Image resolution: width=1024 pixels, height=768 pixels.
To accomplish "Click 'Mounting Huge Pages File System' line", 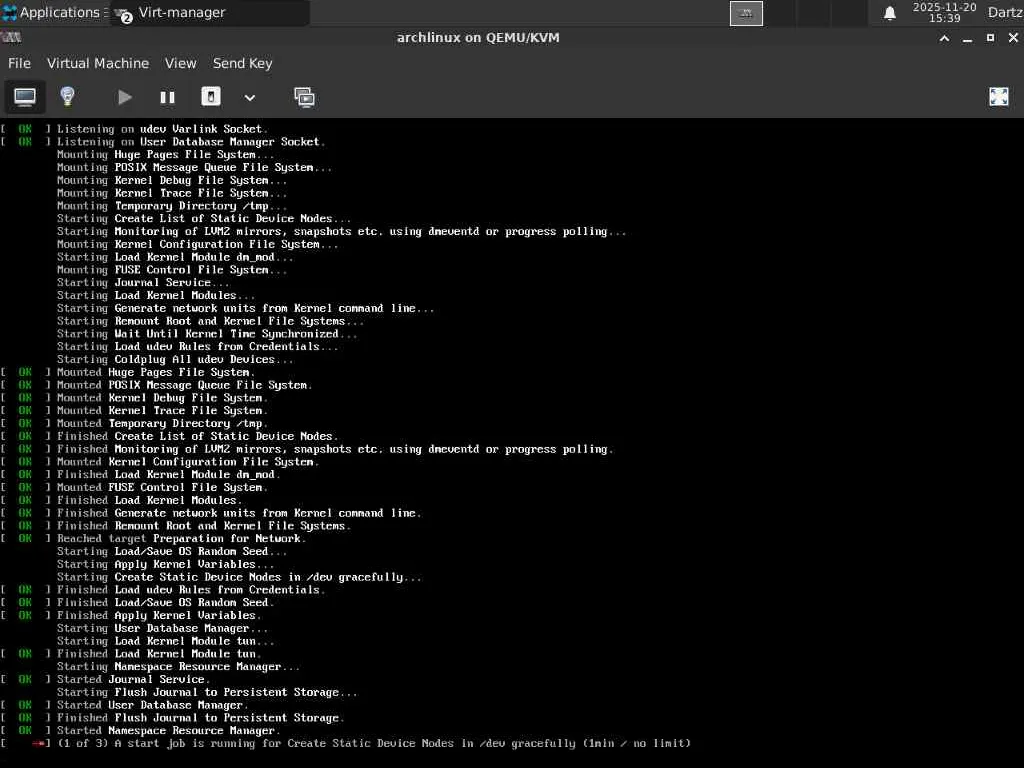I will tap(165, 155).
